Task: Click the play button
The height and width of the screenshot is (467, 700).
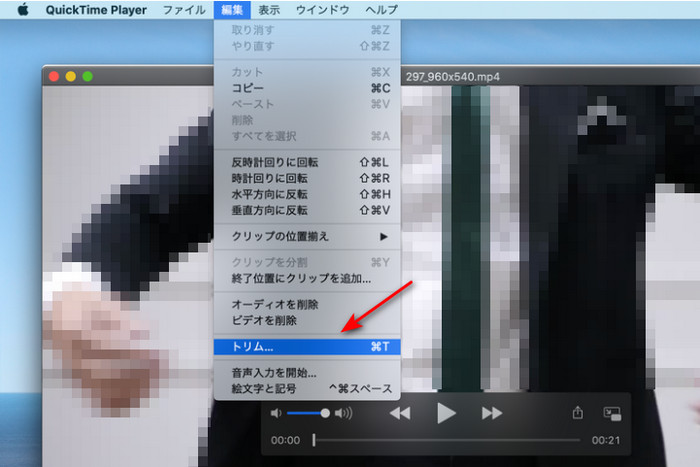Action: pos(446,413)
